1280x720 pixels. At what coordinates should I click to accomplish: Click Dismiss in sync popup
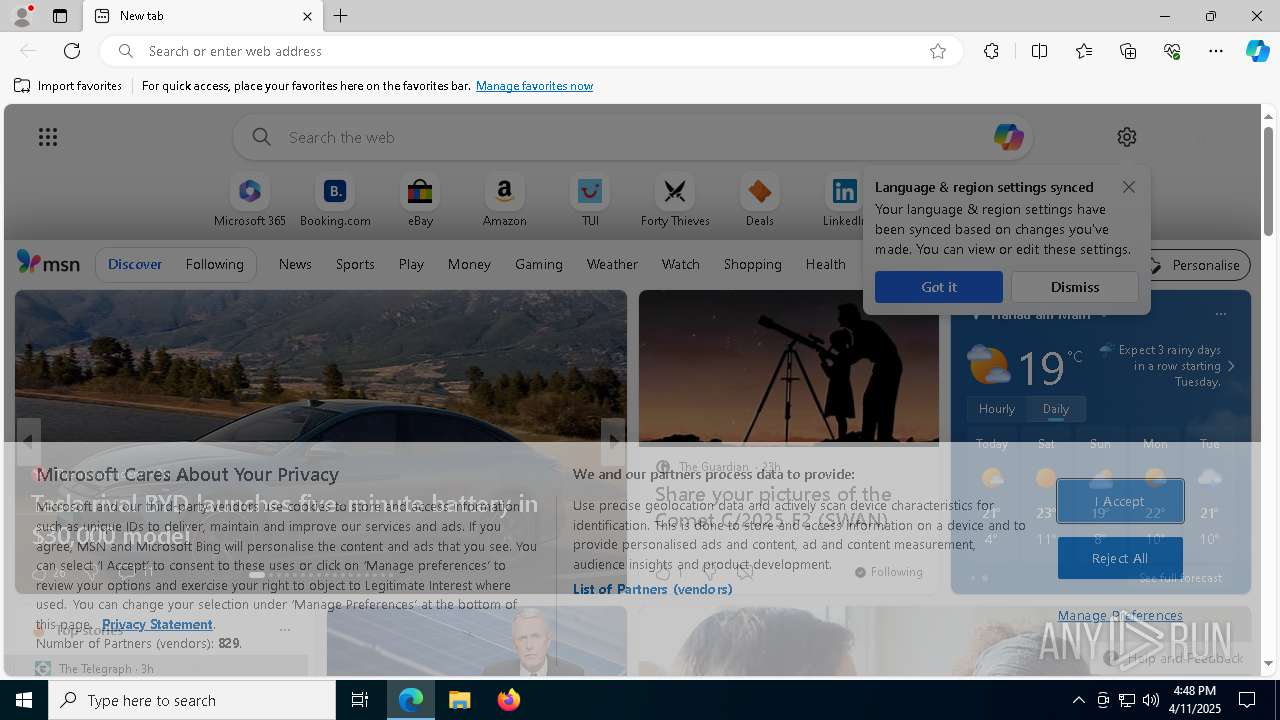coord(1075,287)
